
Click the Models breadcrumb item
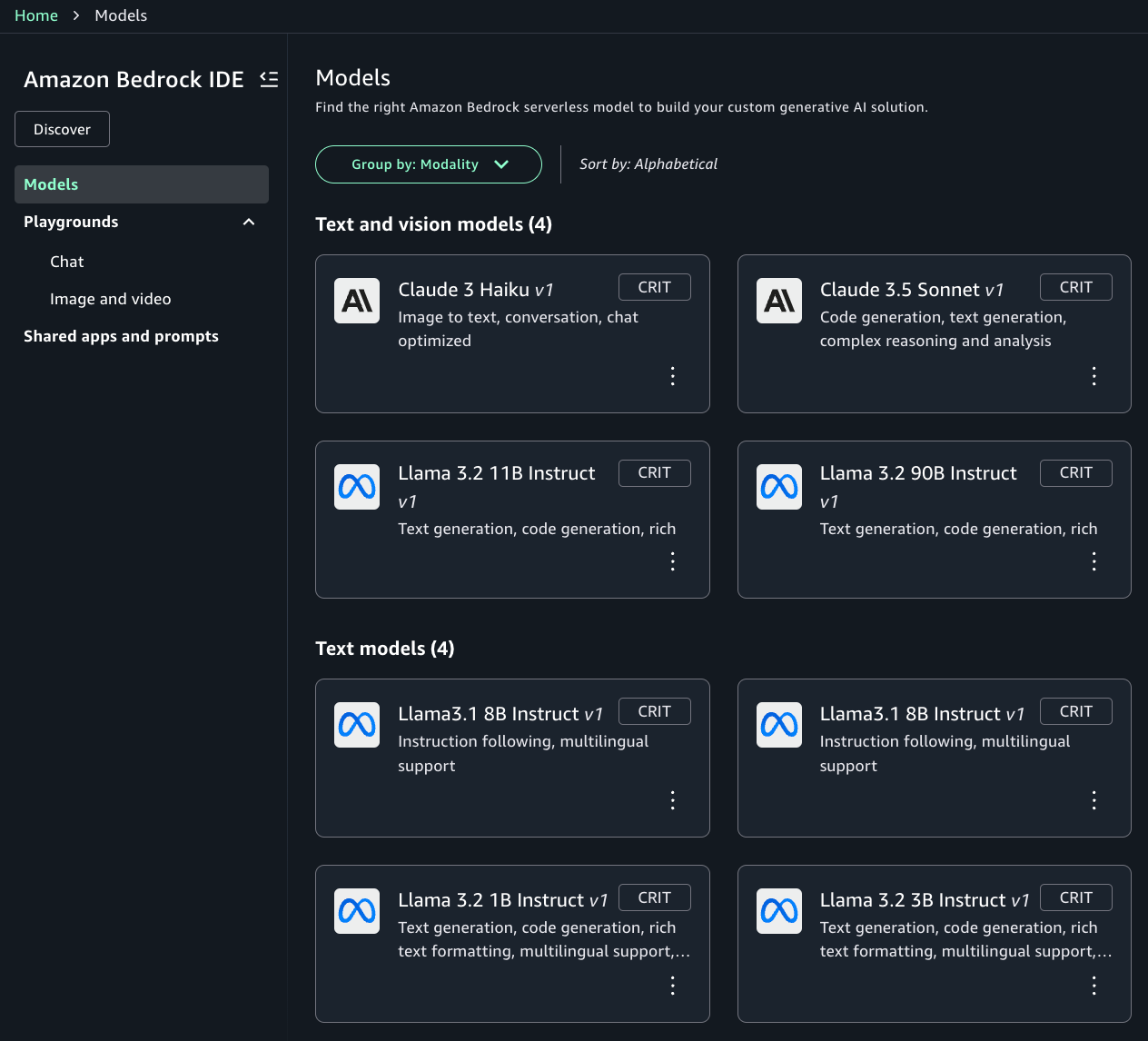coord(121,15)
